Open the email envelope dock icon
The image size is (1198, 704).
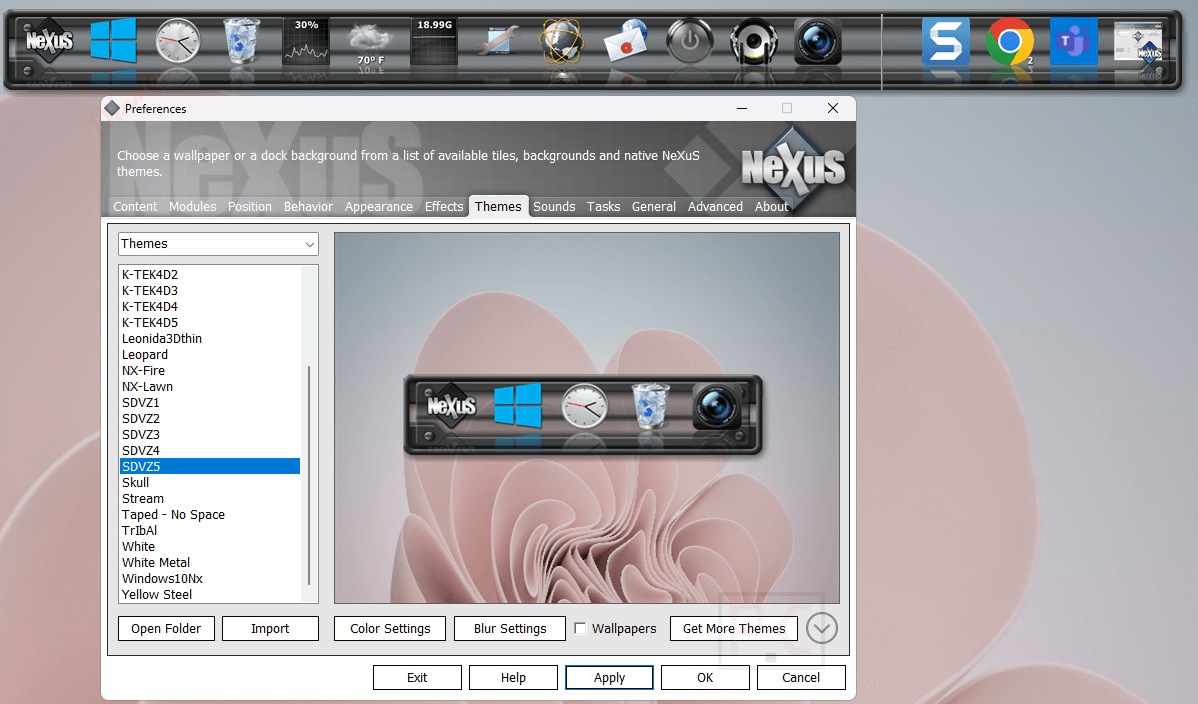tap(625, 42)
